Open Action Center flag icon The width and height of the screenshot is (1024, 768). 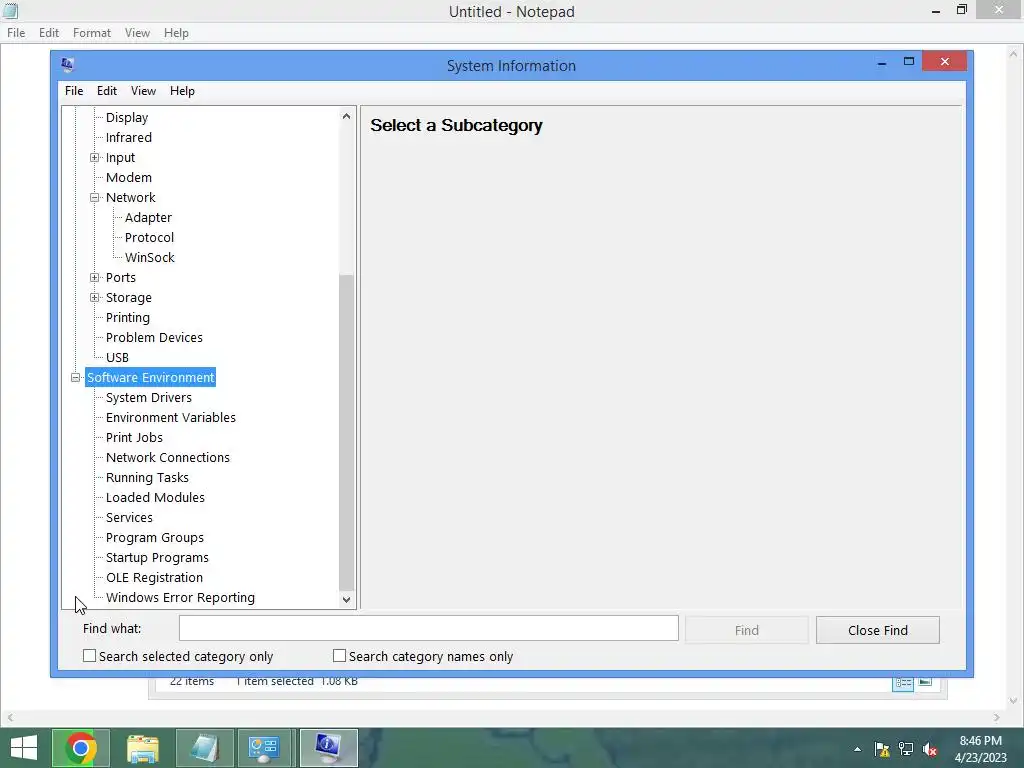pos(882,749)
